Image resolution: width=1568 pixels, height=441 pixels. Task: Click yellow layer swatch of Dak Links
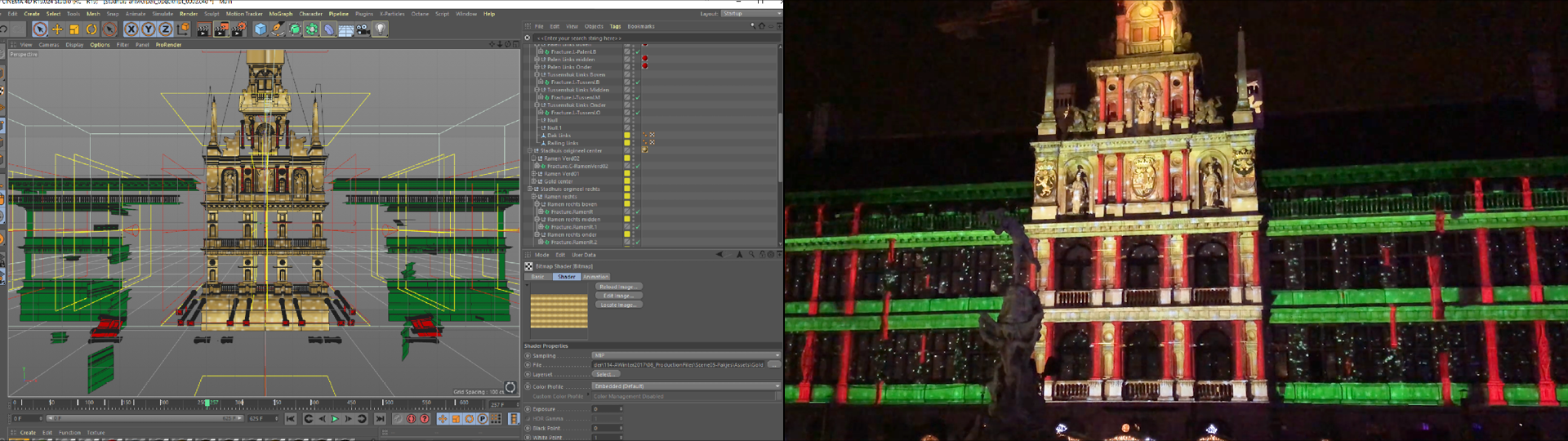[x=627, y=136]
